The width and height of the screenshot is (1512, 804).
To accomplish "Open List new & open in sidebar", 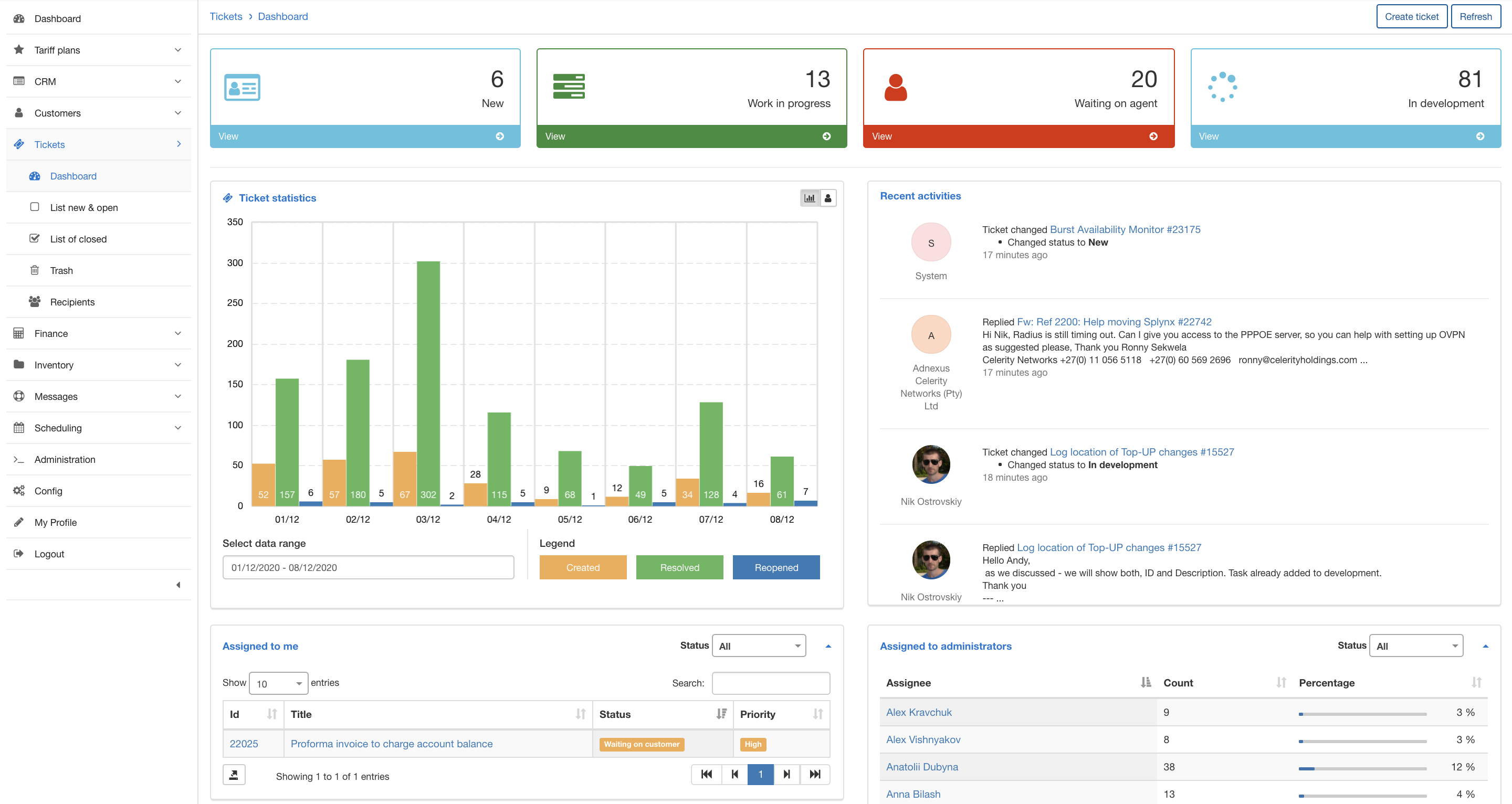I will [x=84, y=208].
